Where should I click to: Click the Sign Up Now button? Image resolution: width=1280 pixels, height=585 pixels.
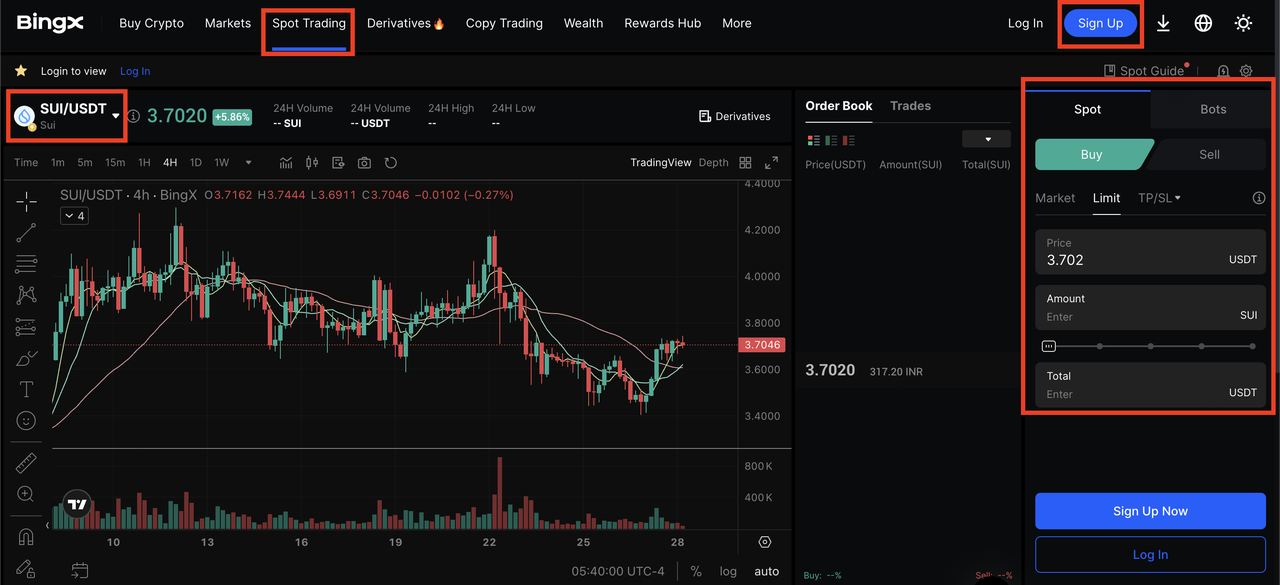1151,511
